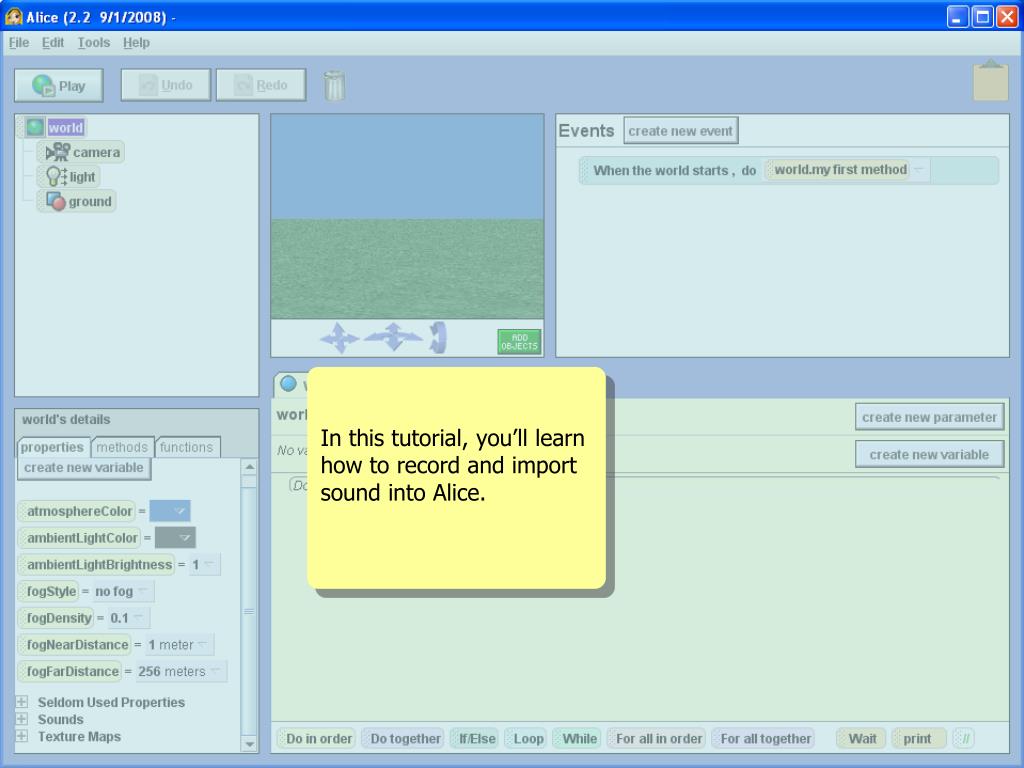Click the Do together tile
Image resolution: width=1024 pixels, height=768 pixels.
[403, 739]
